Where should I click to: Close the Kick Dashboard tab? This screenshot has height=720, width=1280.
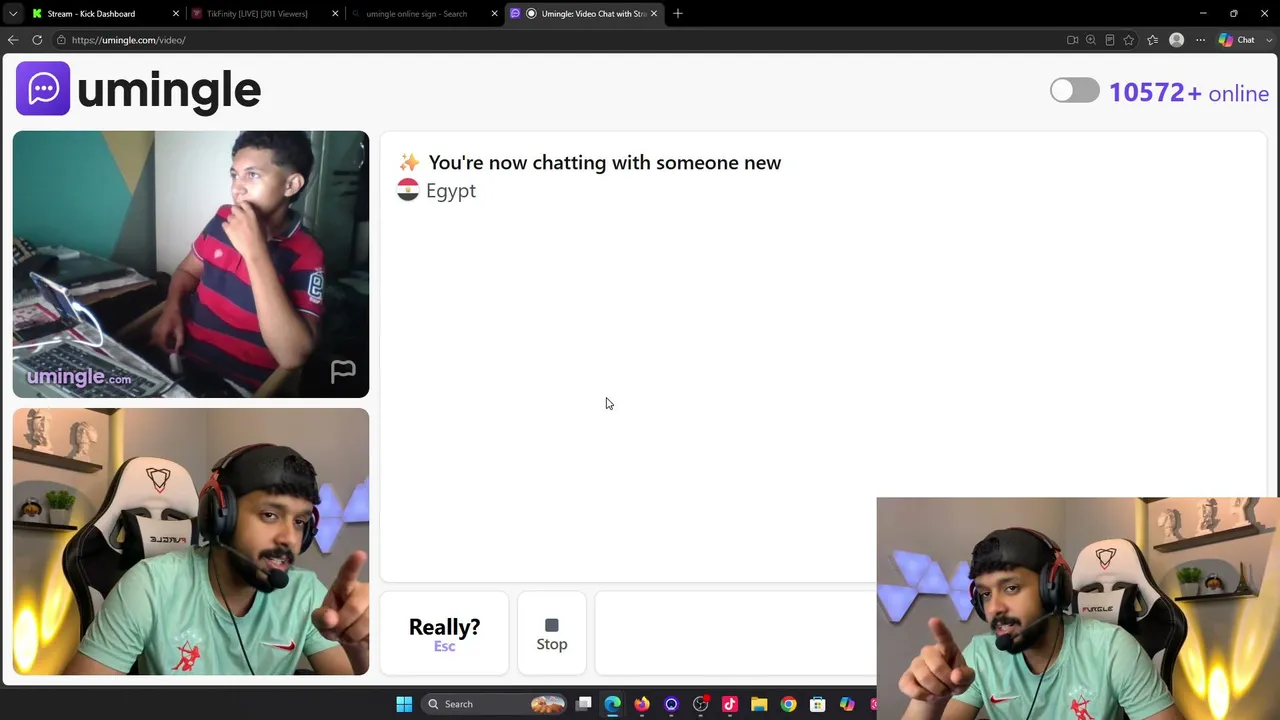coord(176,14)
